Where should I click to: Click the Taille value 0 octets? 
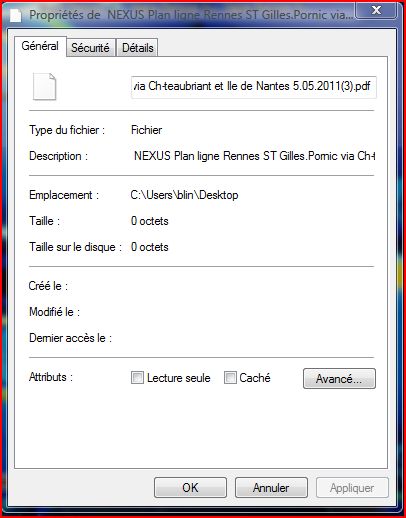(x=150, y=221)
